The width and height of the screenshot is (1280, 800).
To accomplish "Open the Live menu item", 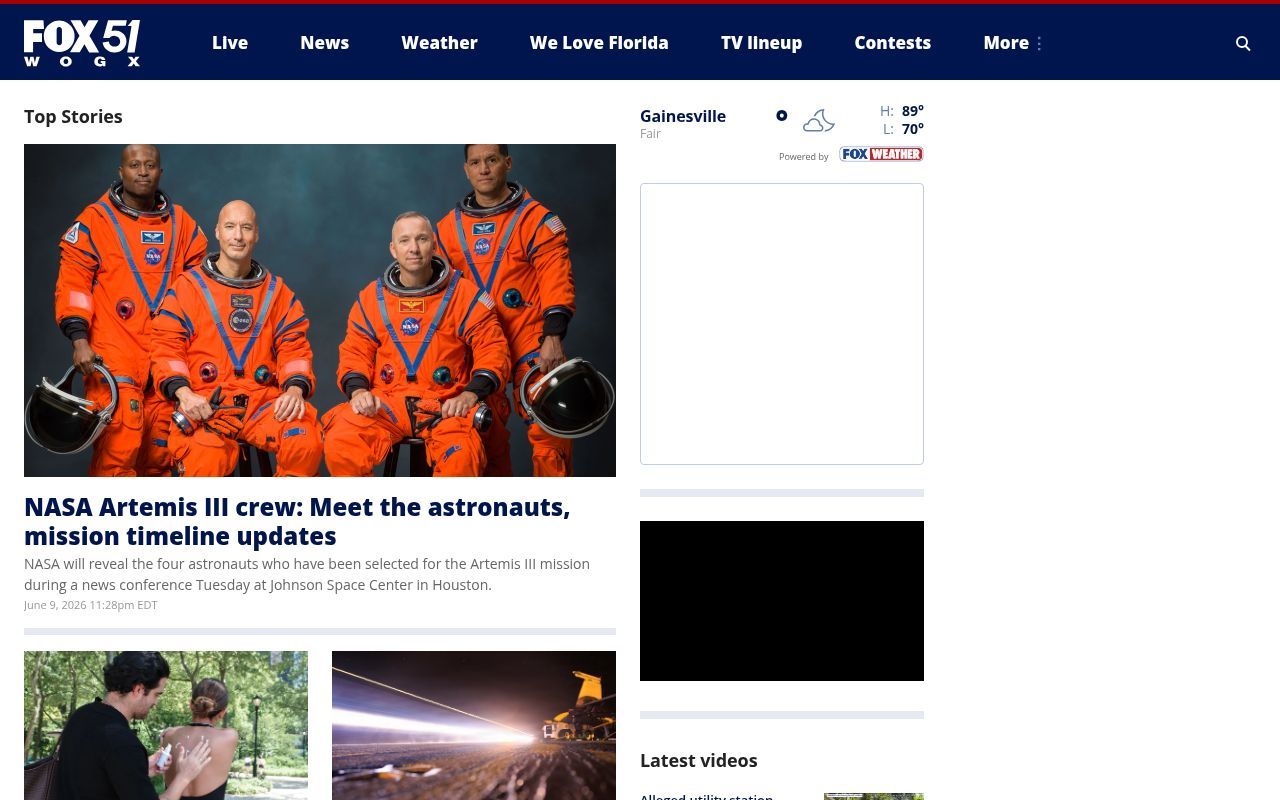I will coord(230,43).
